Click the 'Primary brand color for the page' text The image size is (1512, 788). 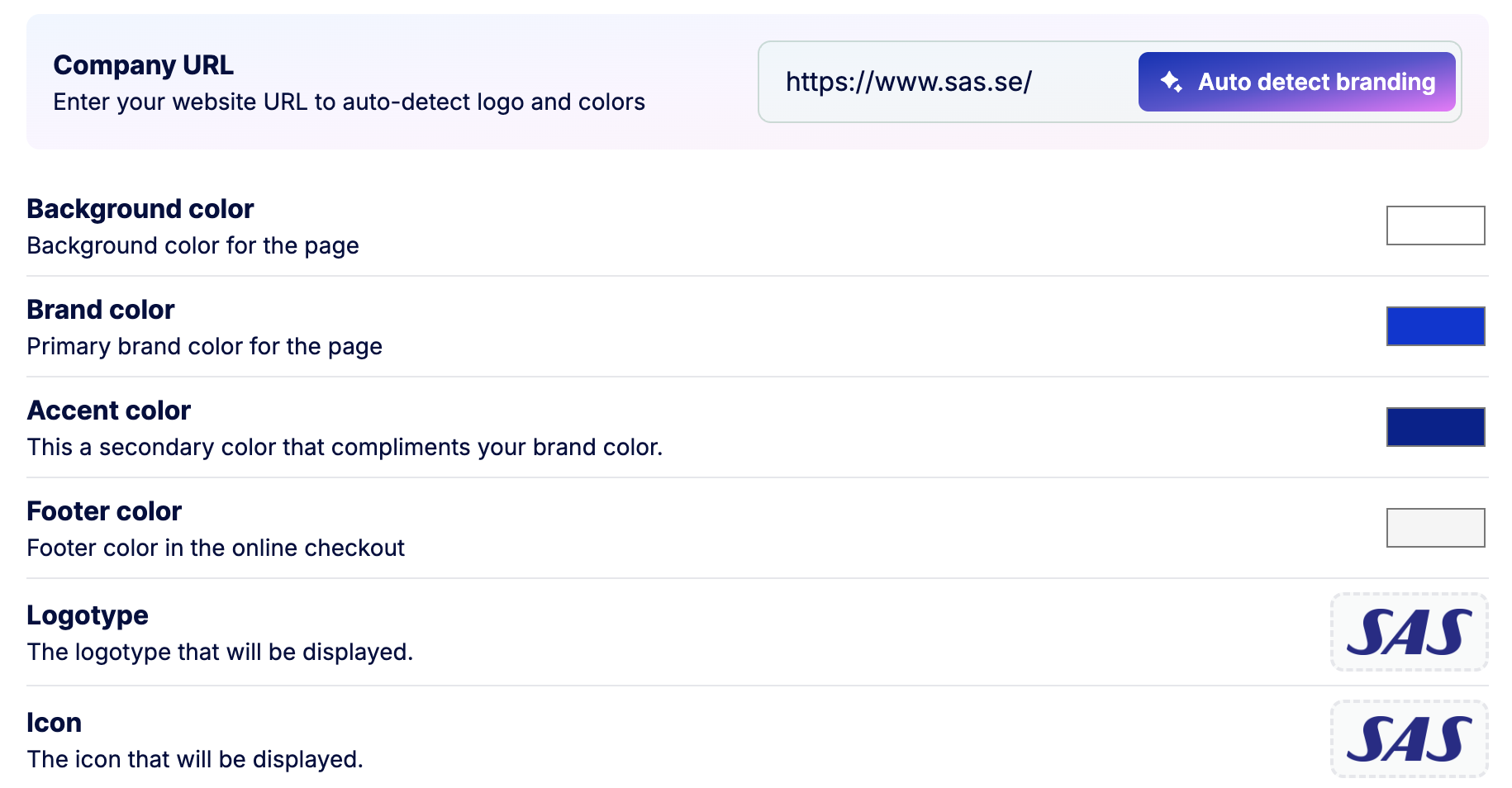tap(204, 347)
